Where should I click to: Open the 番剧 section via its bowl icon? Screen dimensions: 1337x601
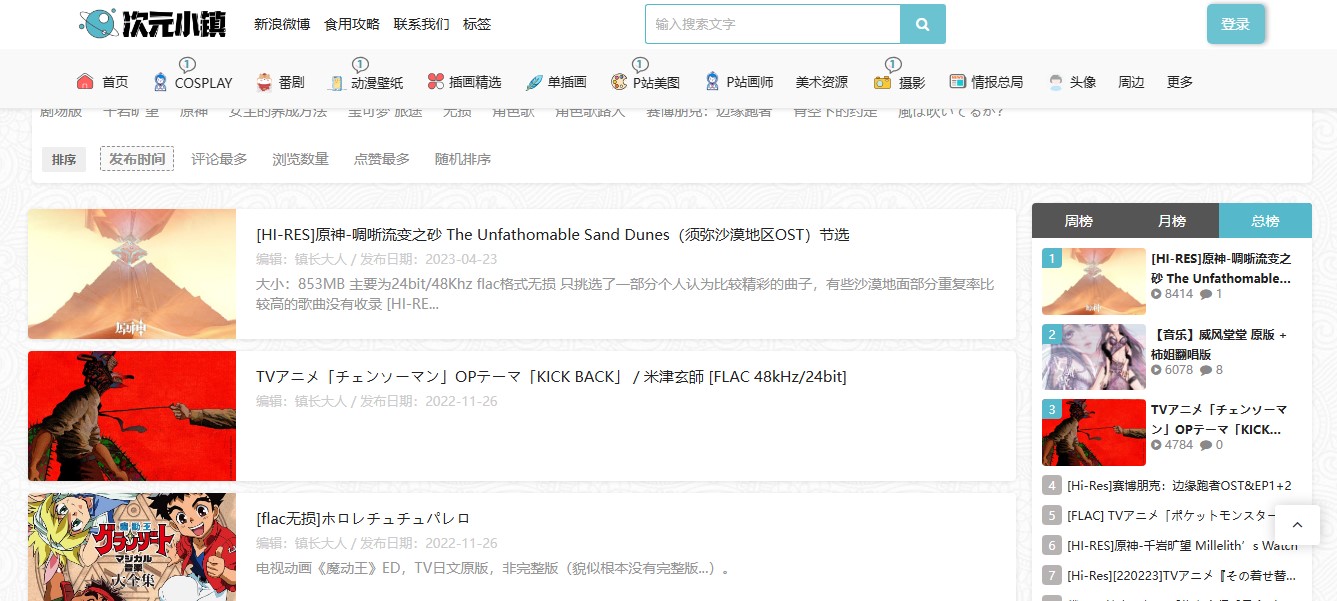(263, 80)
